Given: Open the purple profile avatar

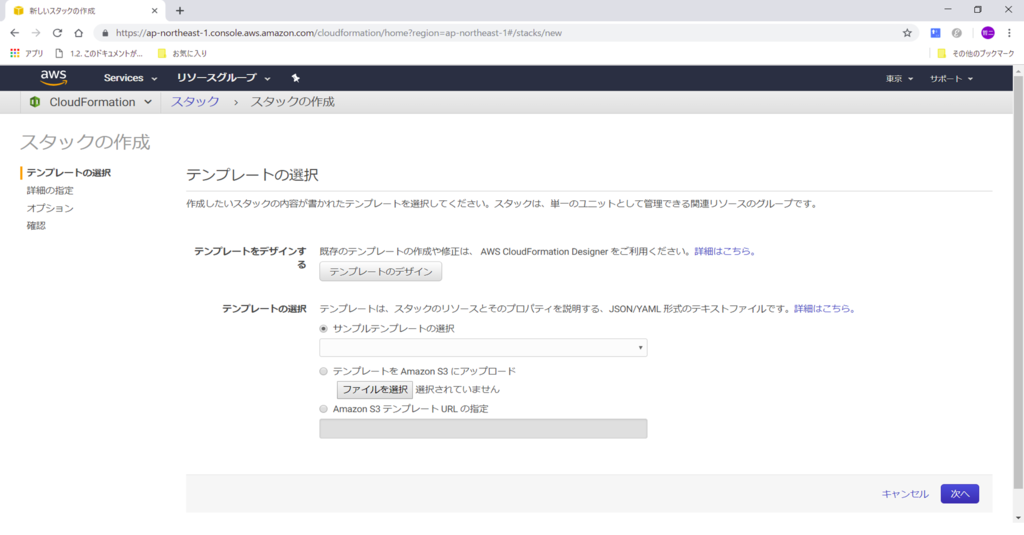Looking at the screenshot, I should (x=987, y=33).
